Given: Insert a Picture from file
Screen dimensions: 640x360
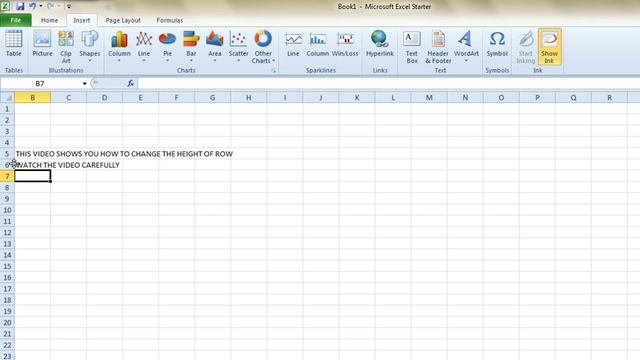Looking at the screenshot, I should point(42,43).
